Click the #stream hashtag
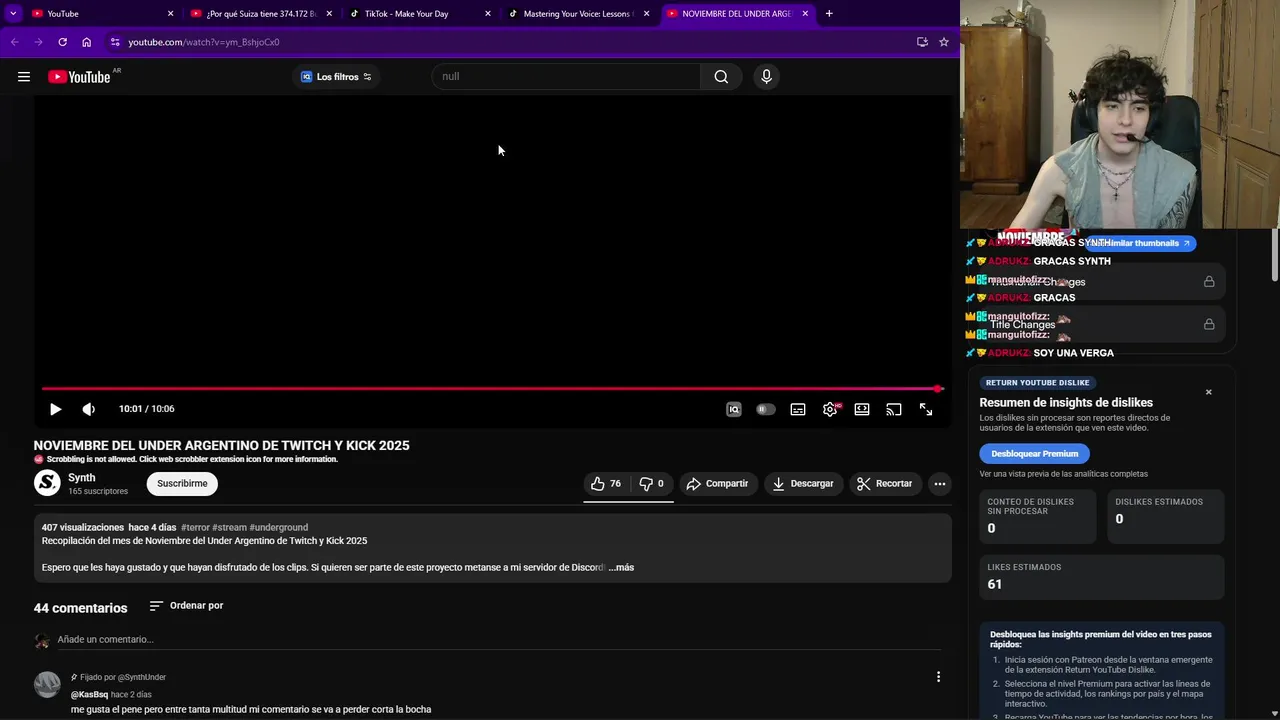The width and height of the screenshot is (1280, 720). 229,528
